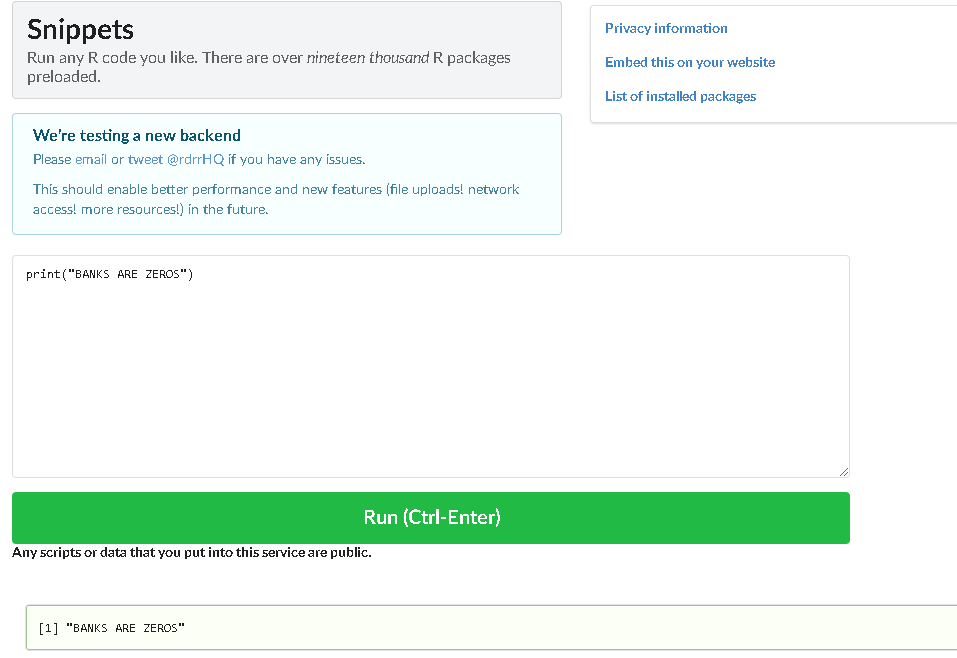Run the code with the green button
This screenshot has width=957, height=658.
(x=431, y=518)
